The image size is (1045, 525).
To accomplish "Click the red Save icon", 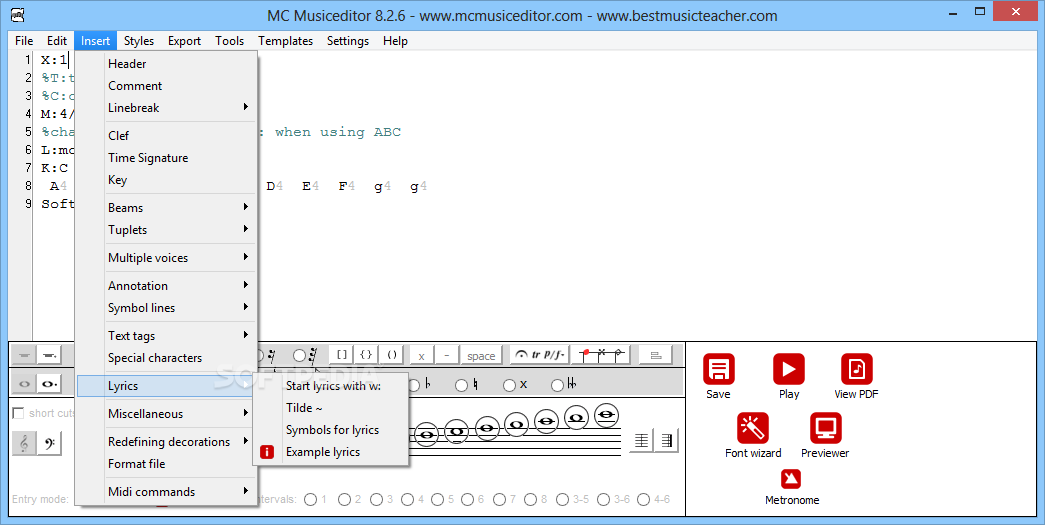I will coord(718,369).
